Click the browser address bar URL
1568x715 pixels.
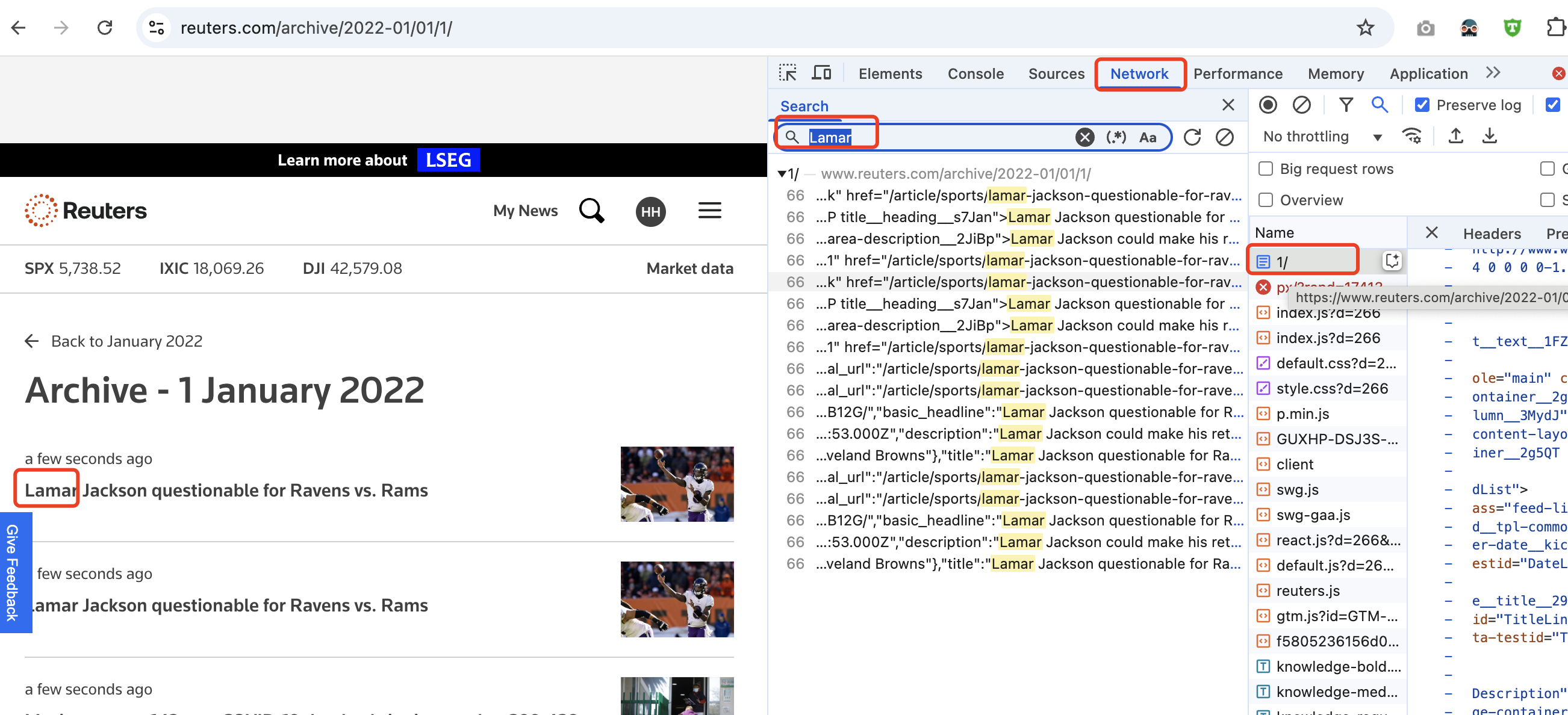click(x=316, y=27)
